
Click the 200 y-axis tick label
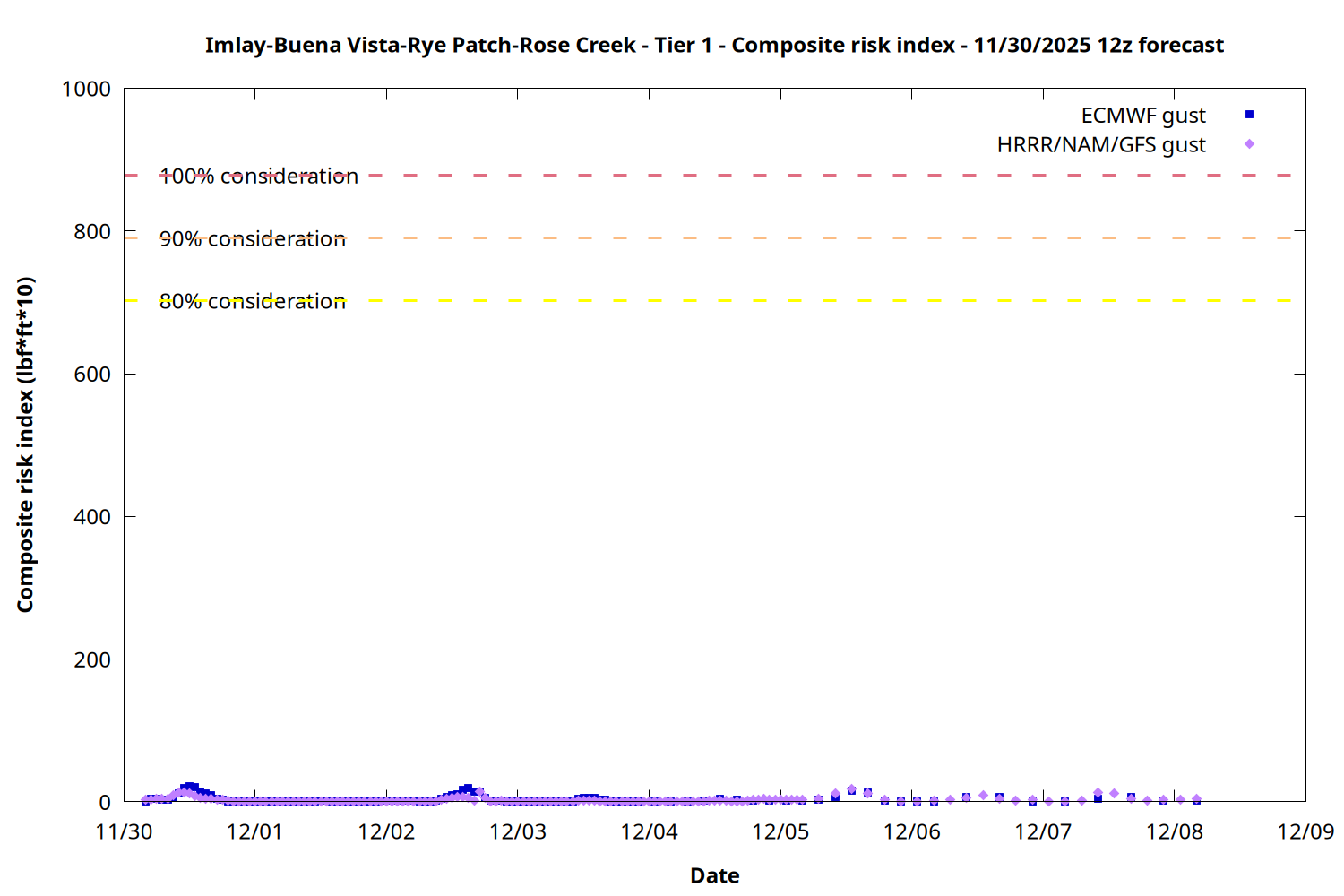click(x=92, y=659)
